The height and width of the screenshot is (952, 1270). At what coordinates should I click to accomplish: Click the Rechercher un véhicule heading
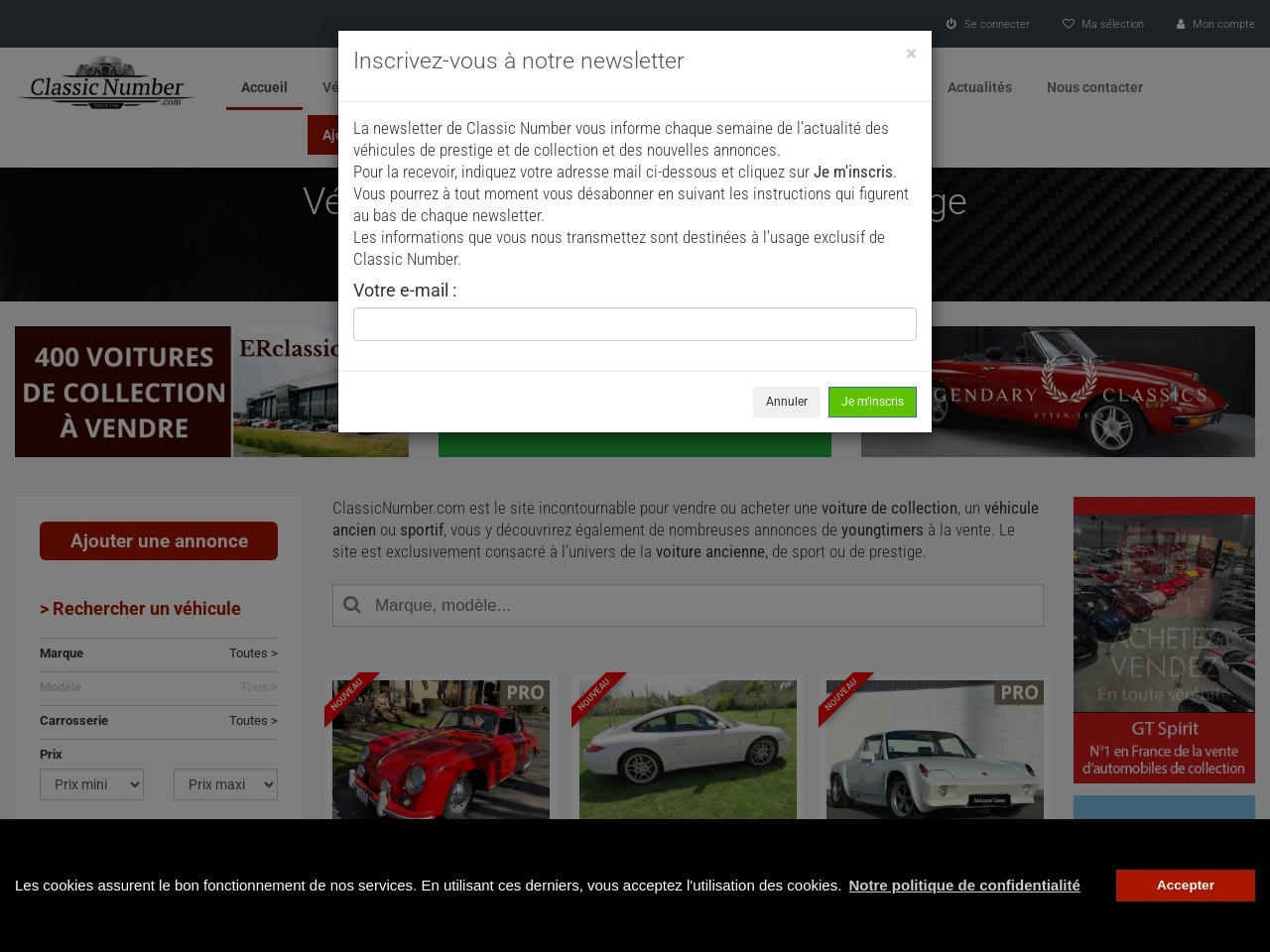pyautogui.click(x=140, y=609)
